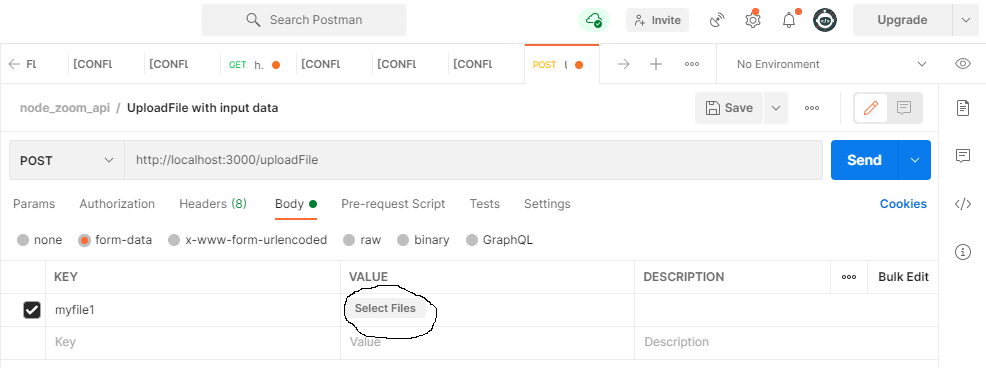Select the form-data body type
The width and height of the screenshot is (986, 368).
(84, 240)
